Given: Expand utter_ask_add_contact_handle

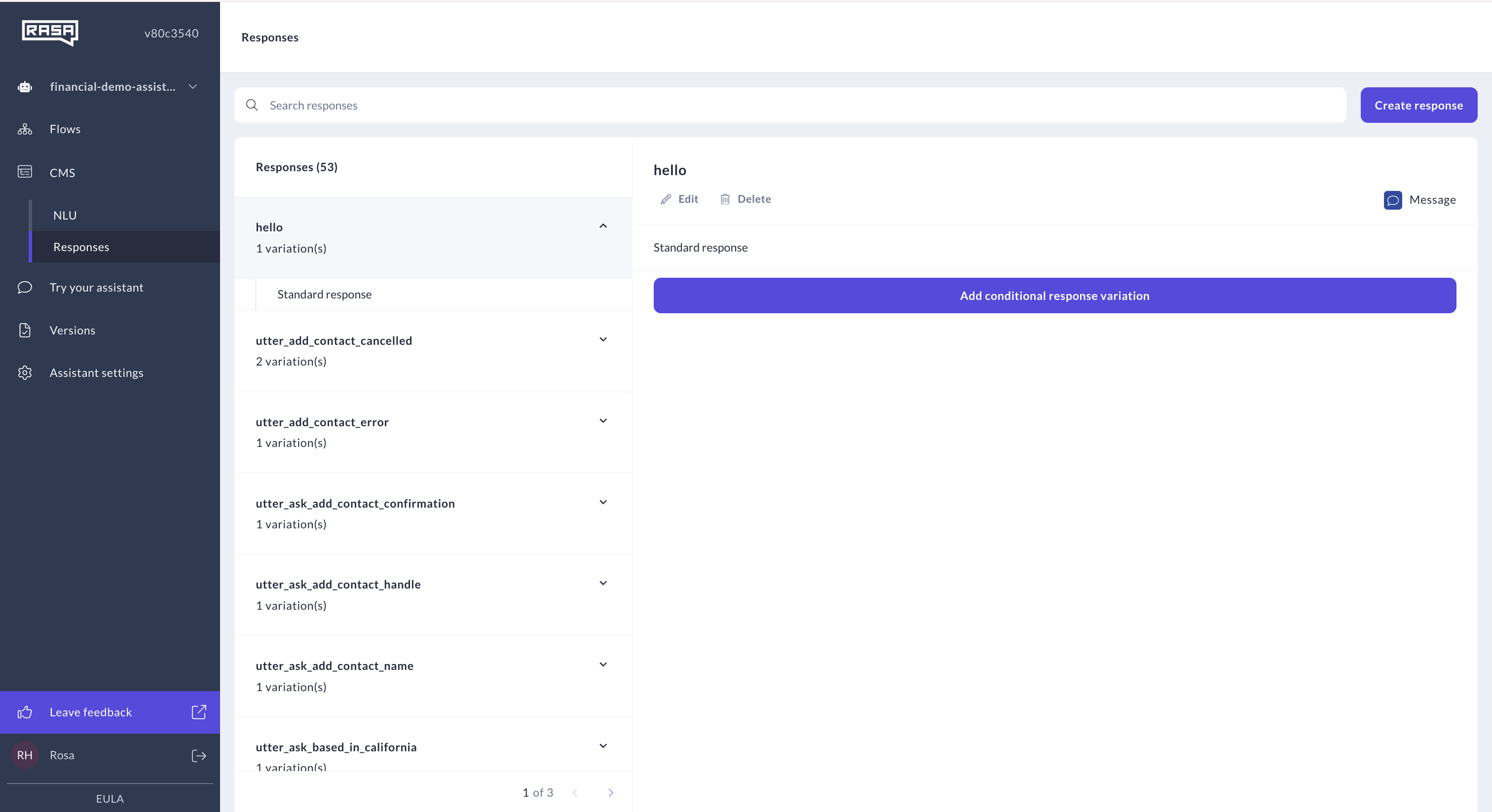Looking at the screenshot, I should [603, 583].
